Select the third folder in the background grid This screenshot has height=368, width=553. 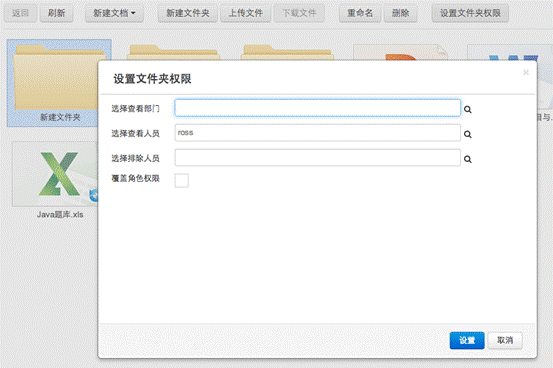[x=287, y=53]
